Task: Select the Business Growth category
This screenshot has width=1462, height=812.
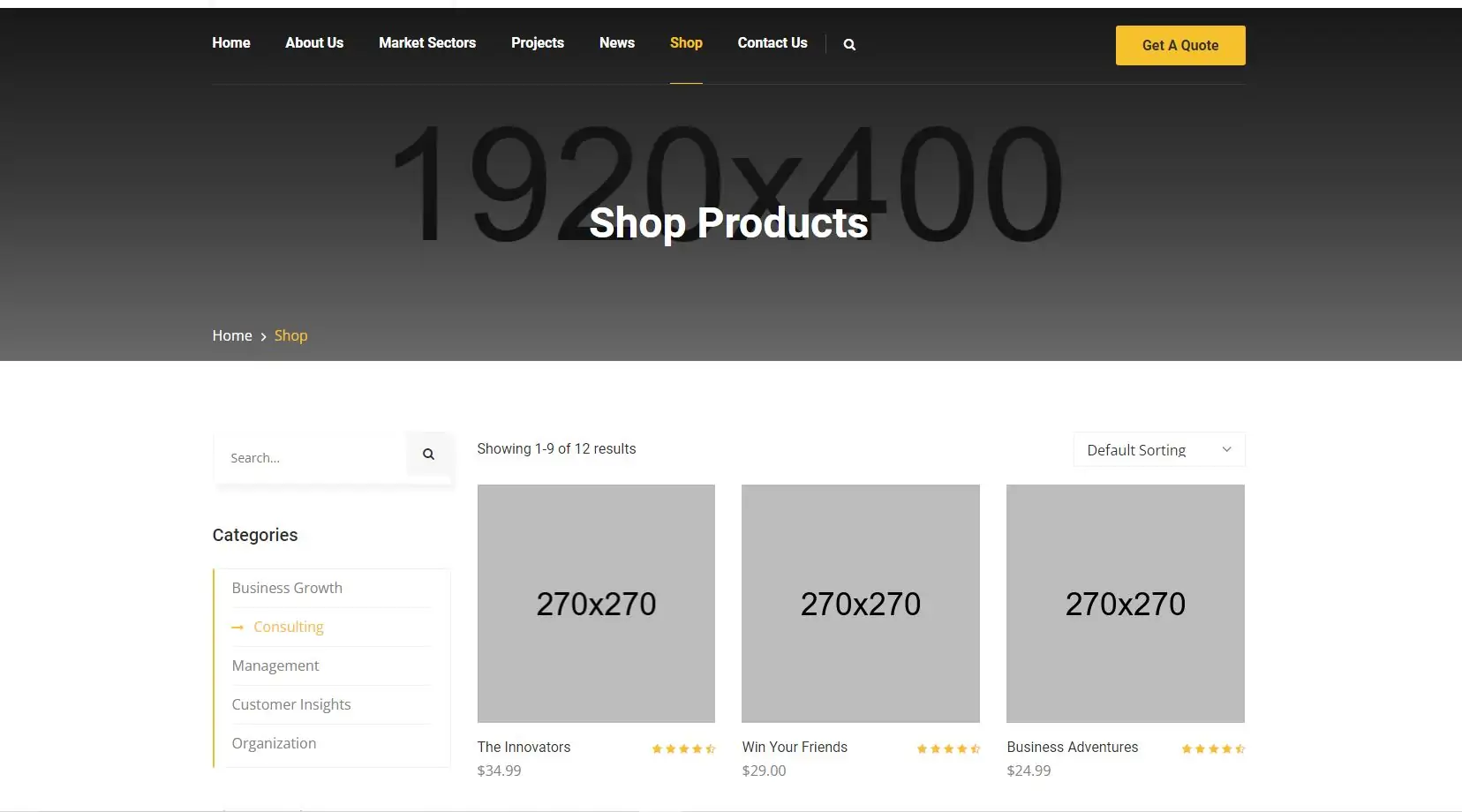Action: [287, 589]
